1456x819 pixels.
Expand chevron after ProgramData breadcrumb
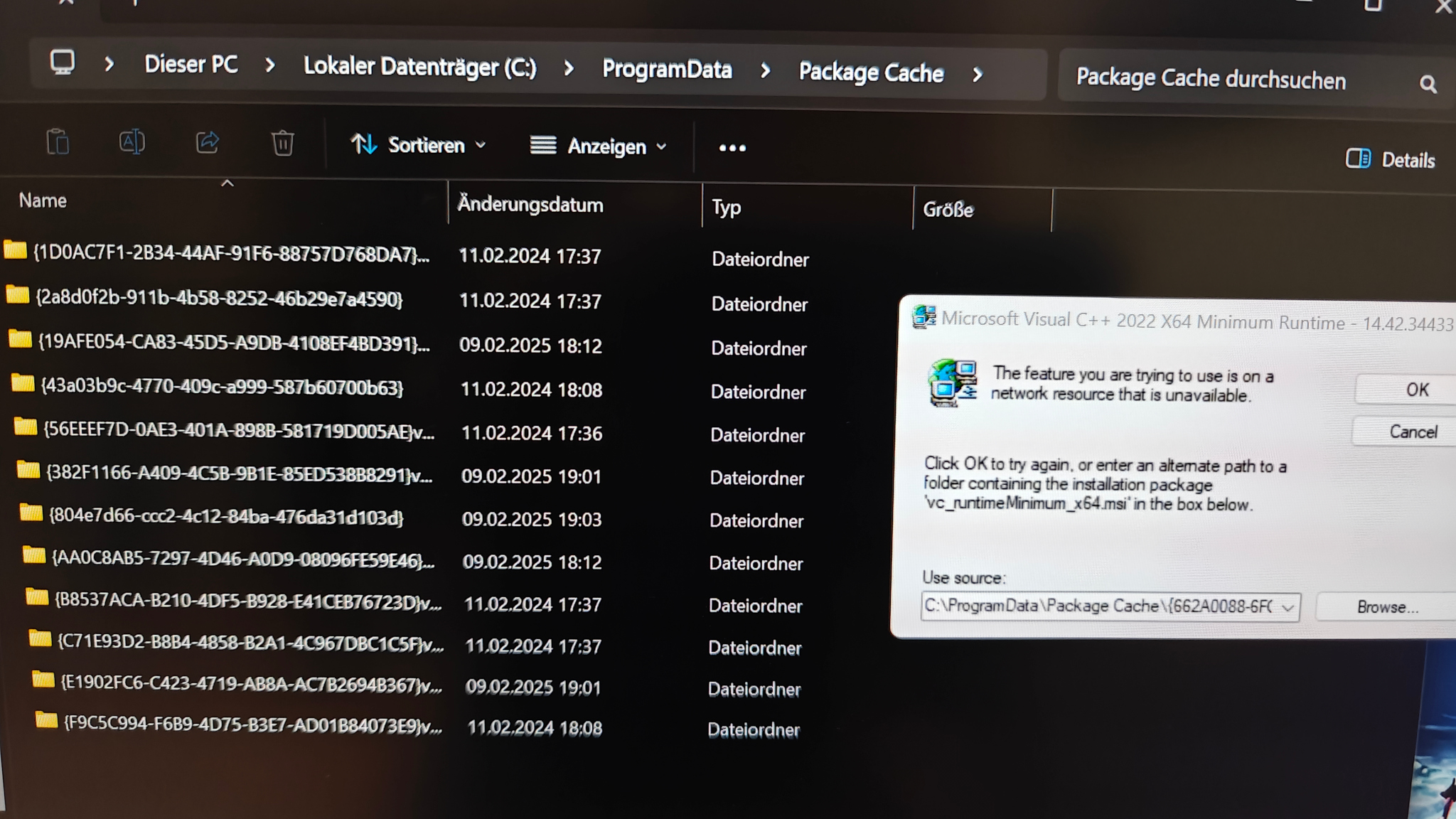[765, 71]
